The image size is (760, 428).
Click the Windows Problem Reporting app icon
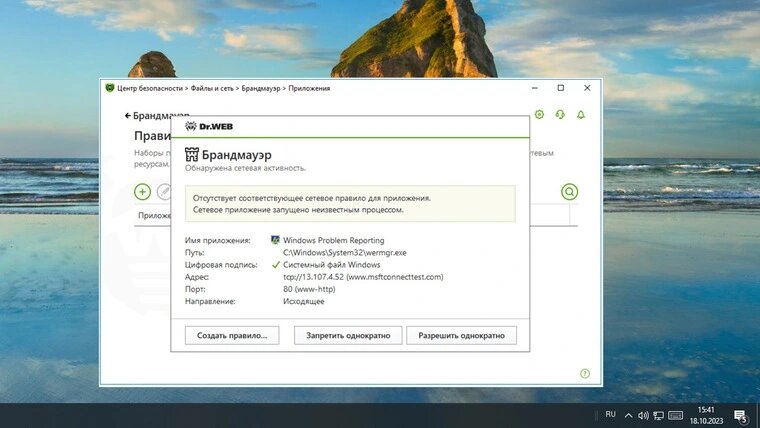coord(275,240)
